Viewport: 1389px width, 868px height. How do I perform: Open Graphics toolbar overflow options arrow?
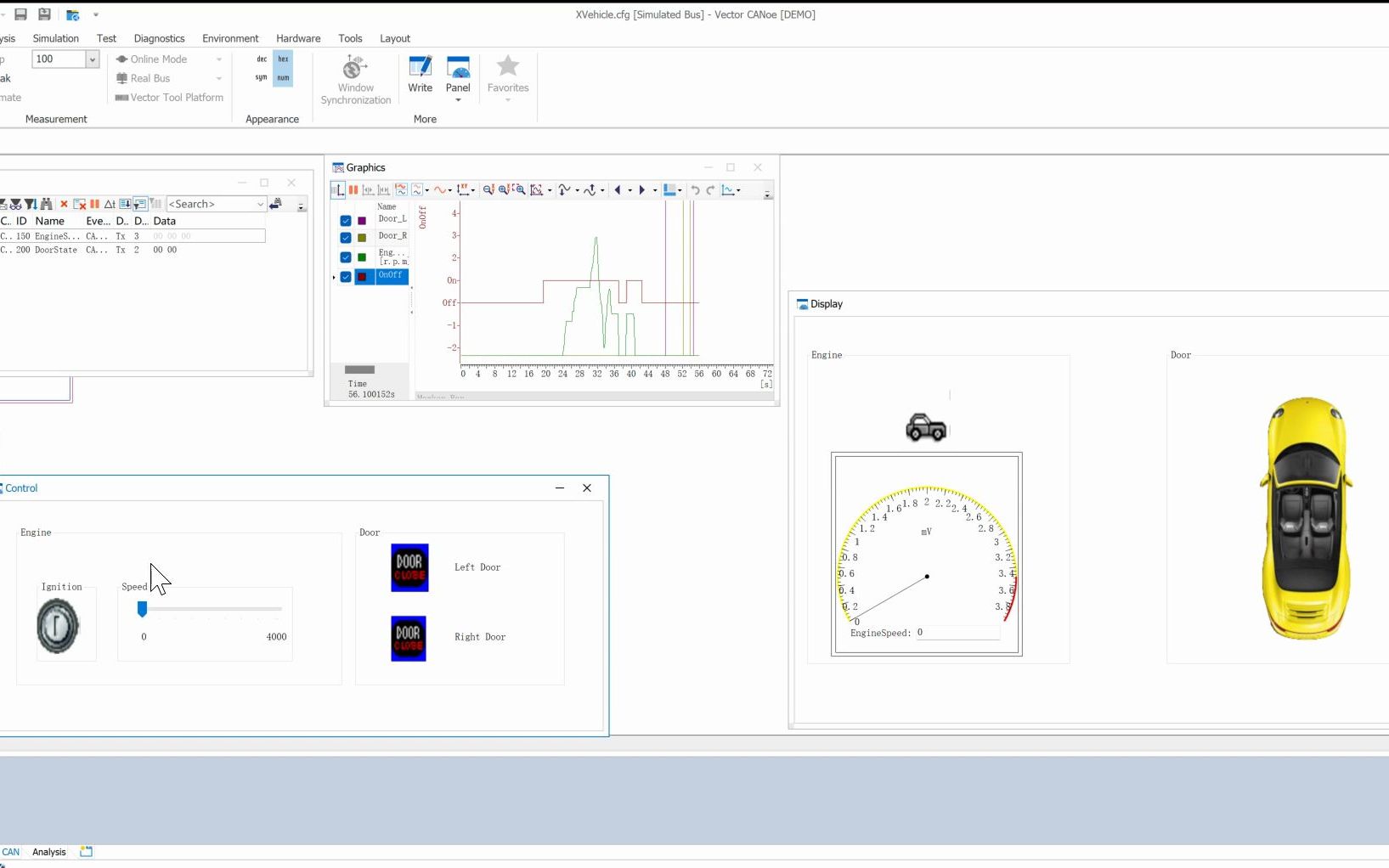pos(767,194)
